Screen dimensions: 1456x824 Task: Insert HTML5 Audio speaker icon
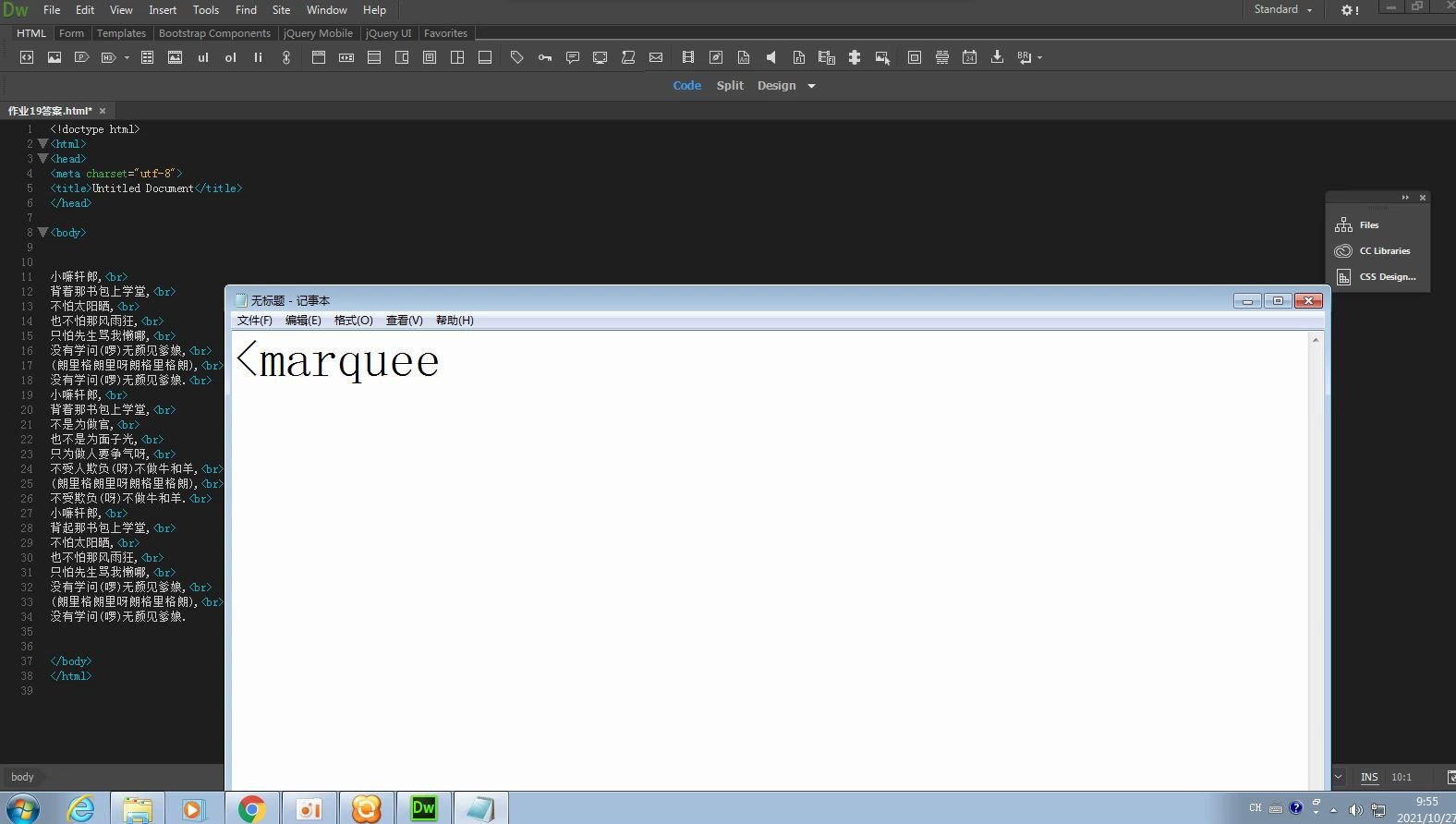[771, 57]
